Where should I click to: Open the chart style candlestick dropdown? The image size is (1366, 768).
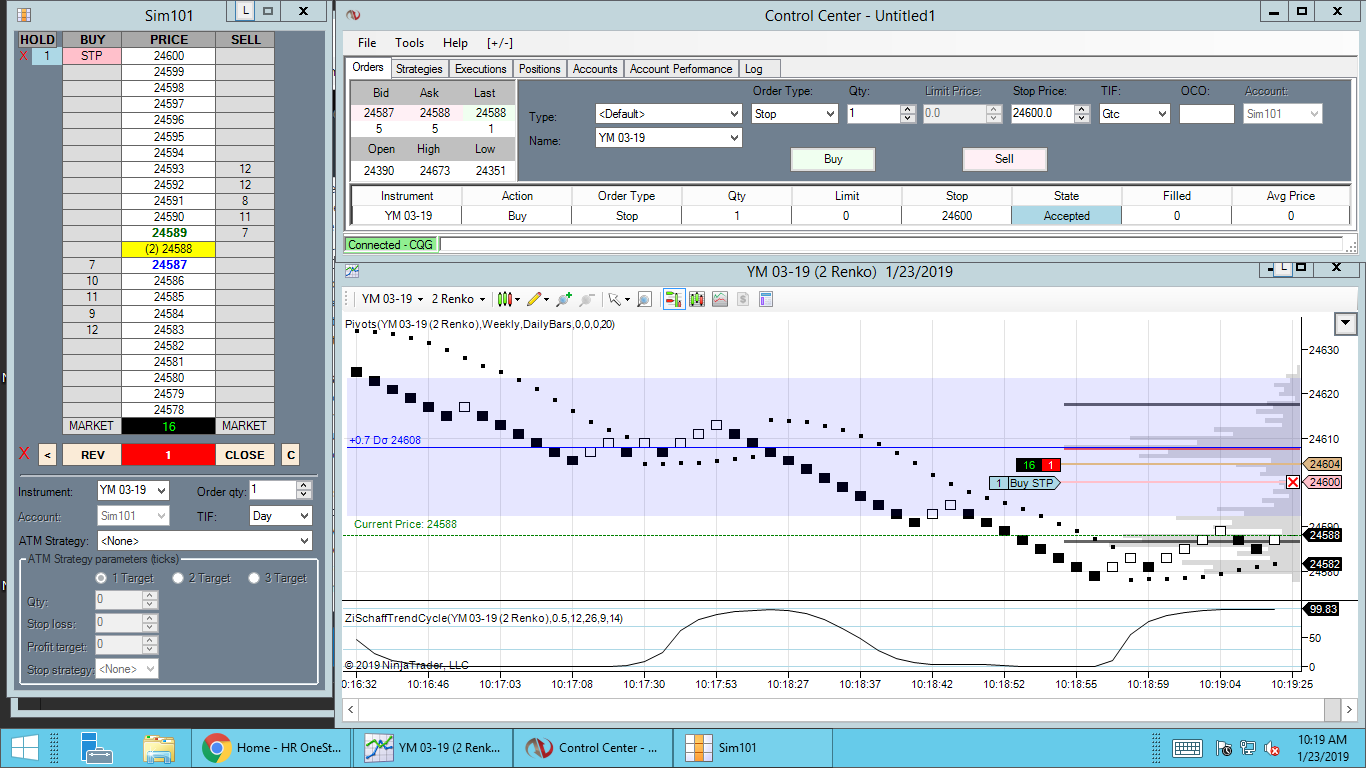tap(508, 299)
